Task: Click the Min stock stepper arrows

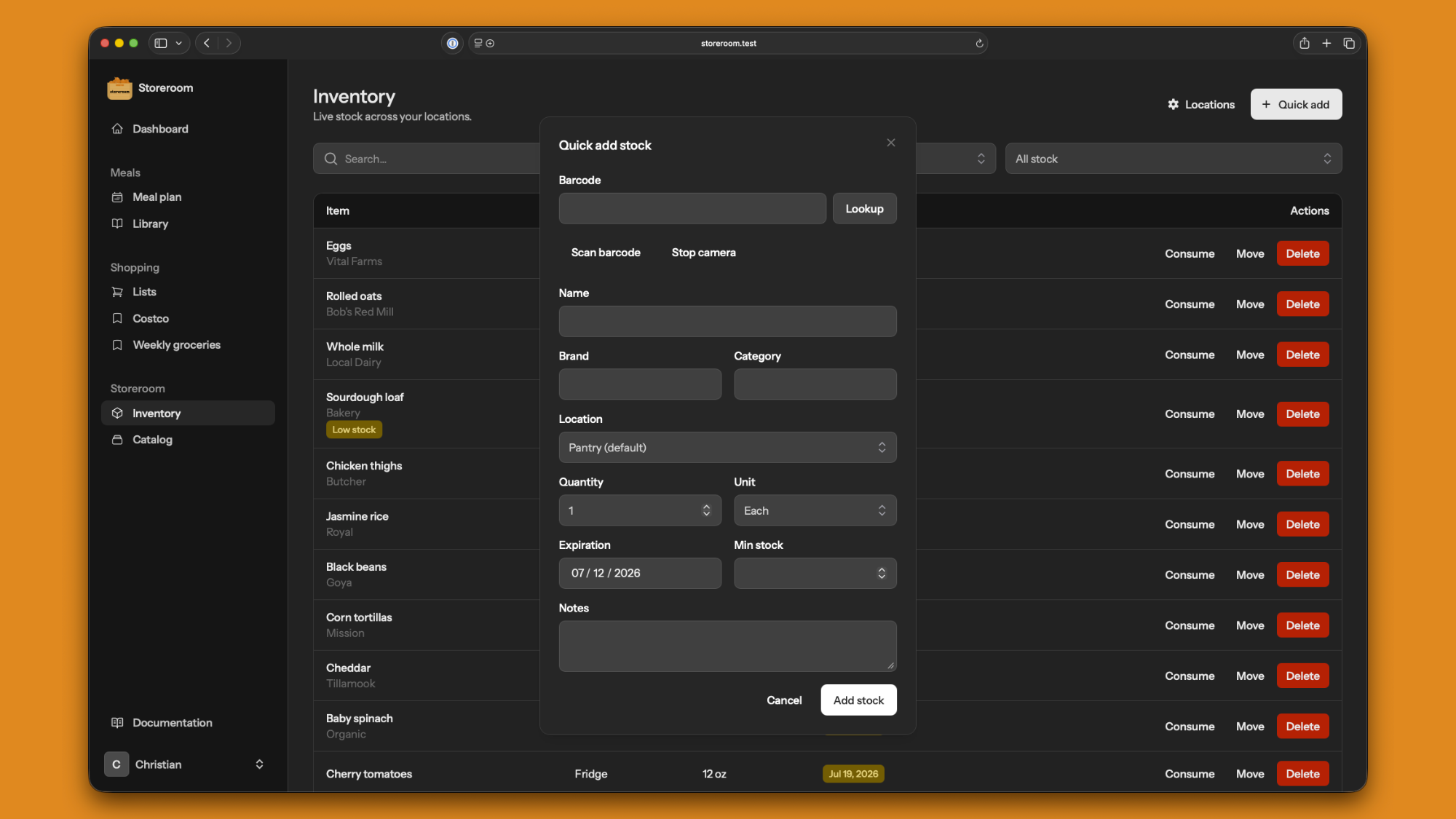Action: click(x=882, y=573)
